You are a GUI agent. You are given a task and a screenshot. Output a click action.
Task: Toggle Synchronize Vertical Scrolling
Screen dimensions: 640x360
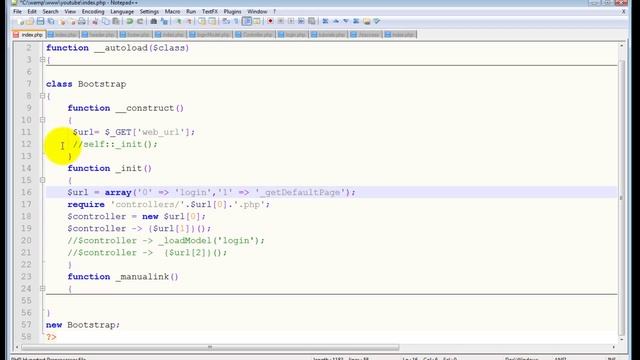coord(202,21)
